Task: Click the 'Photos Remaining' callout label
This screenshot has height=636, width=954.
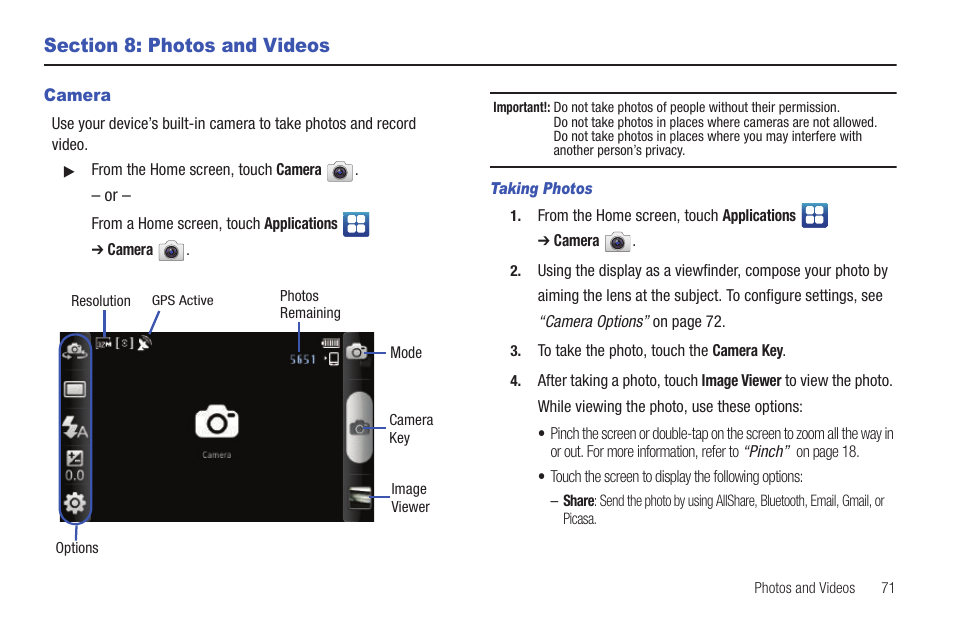Action: click(310, 304)
